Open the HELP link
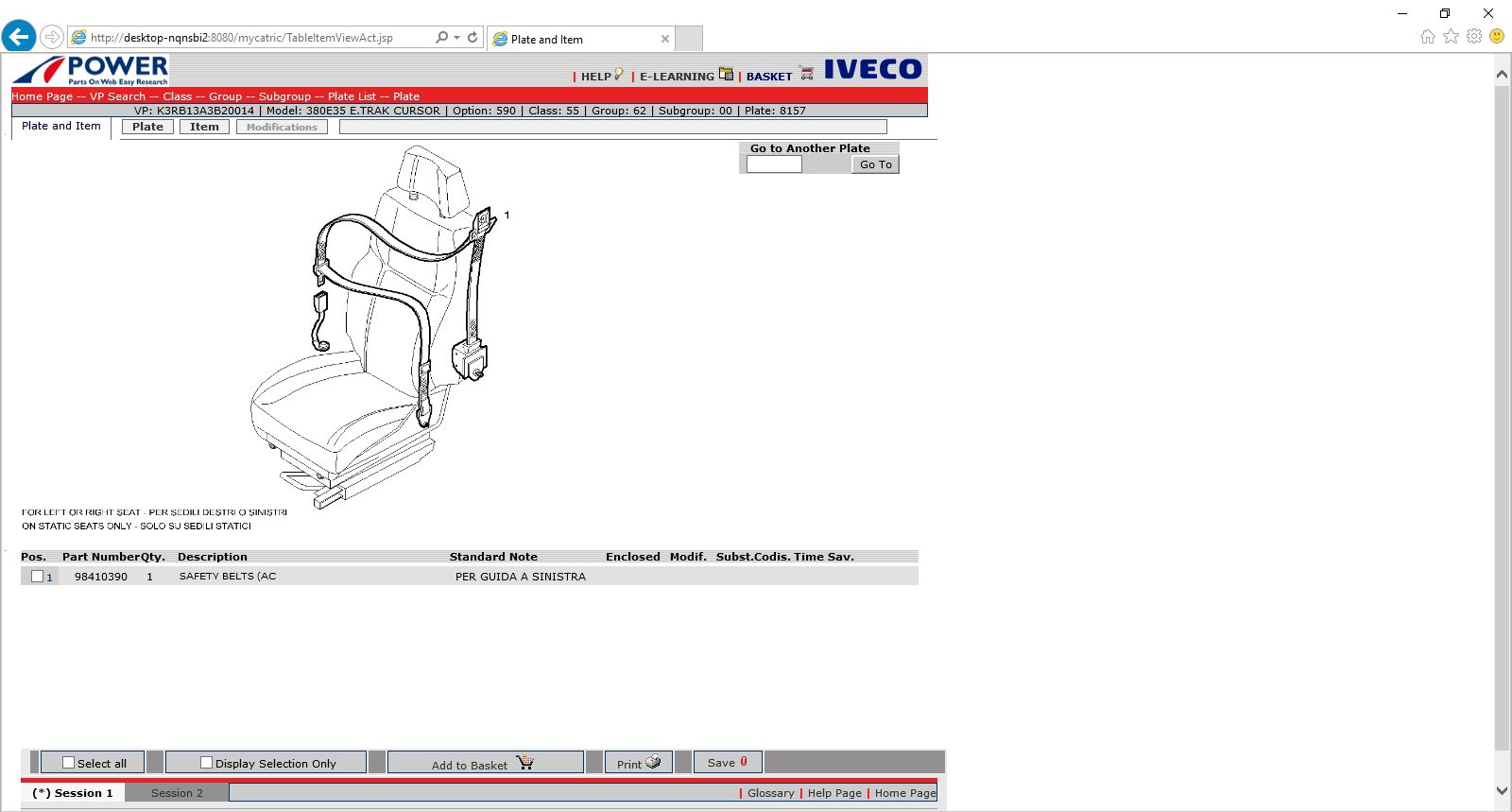This screenshot has width=1512, height=812. point(596,77)
